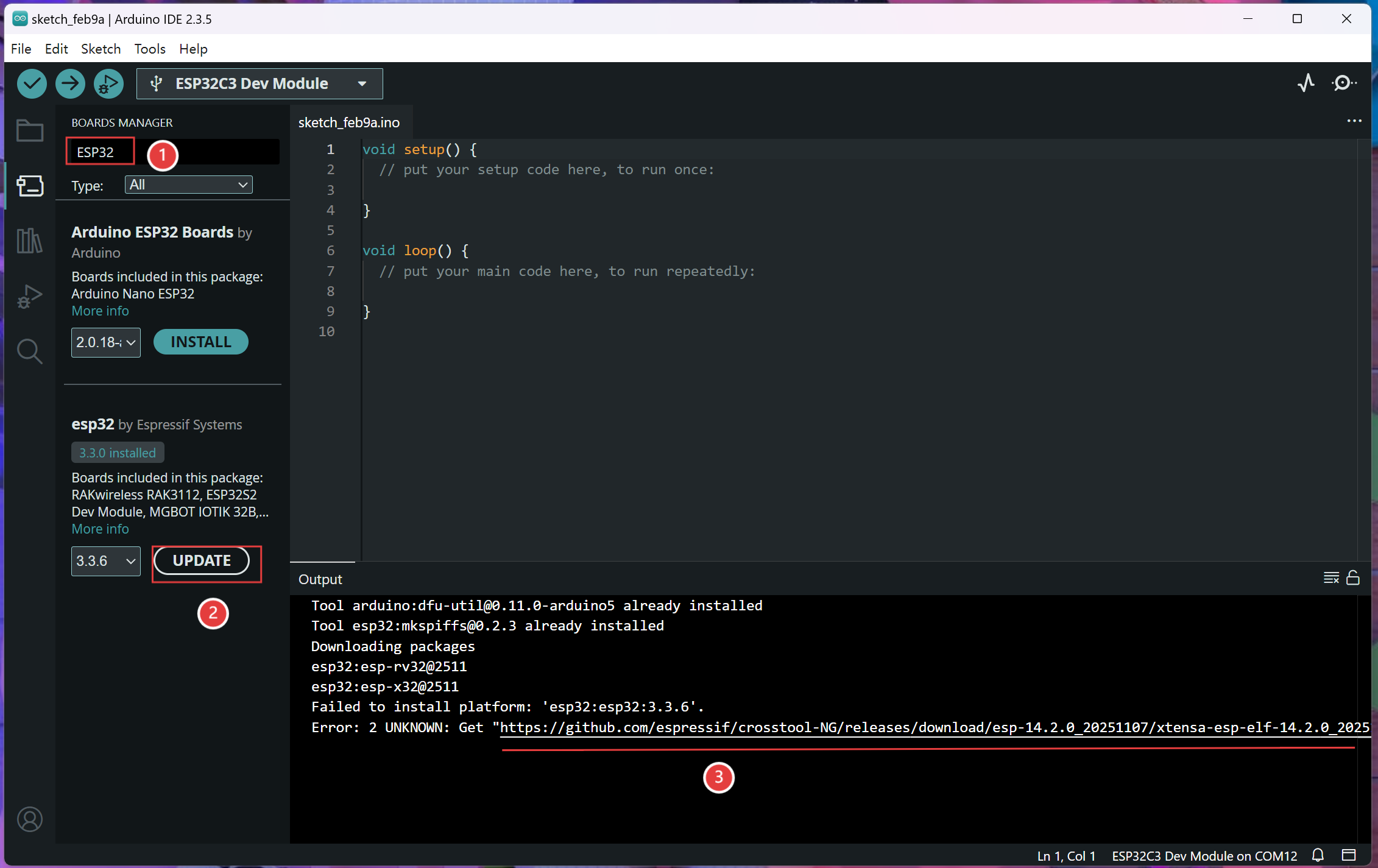Clear the output with the clear icon
1378x868 pixels.
point(1331,577)
